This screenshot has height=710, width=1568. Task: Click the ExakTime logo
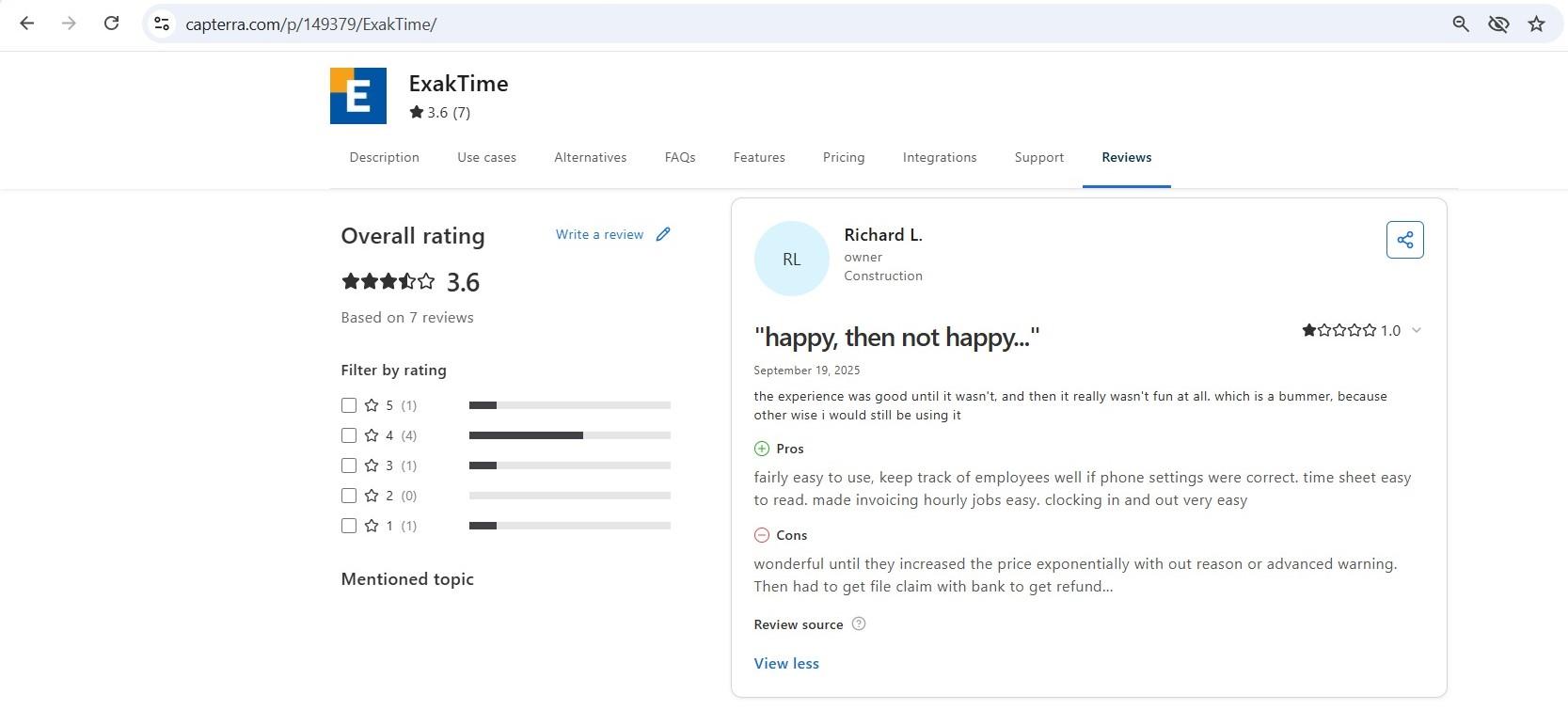tap(358, 96)
